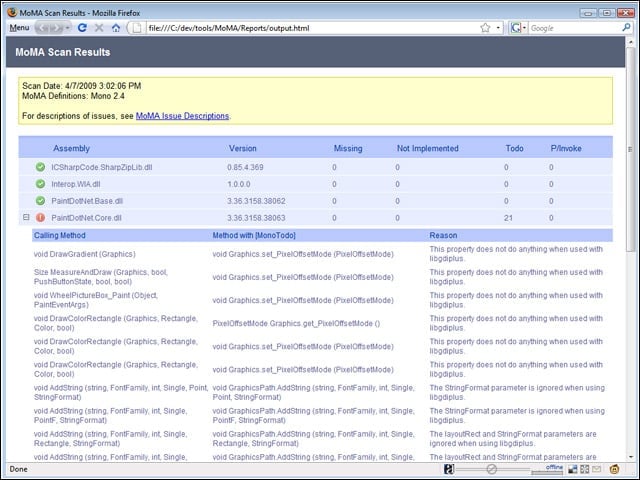The width and height of the screenshot is (640, 480).
Task: Click the Todo count 21
Action: (x=508, y=218)
